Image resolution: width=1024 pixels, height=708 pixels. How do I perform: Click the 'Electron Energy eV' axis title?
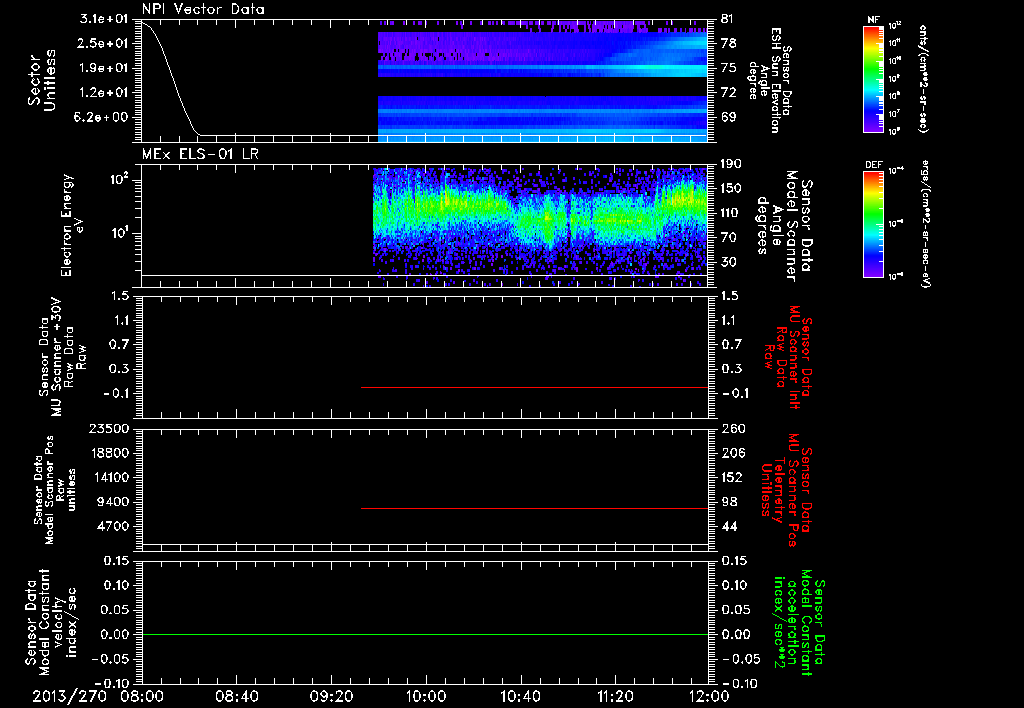pyautogui.click(x=71, y=225)
